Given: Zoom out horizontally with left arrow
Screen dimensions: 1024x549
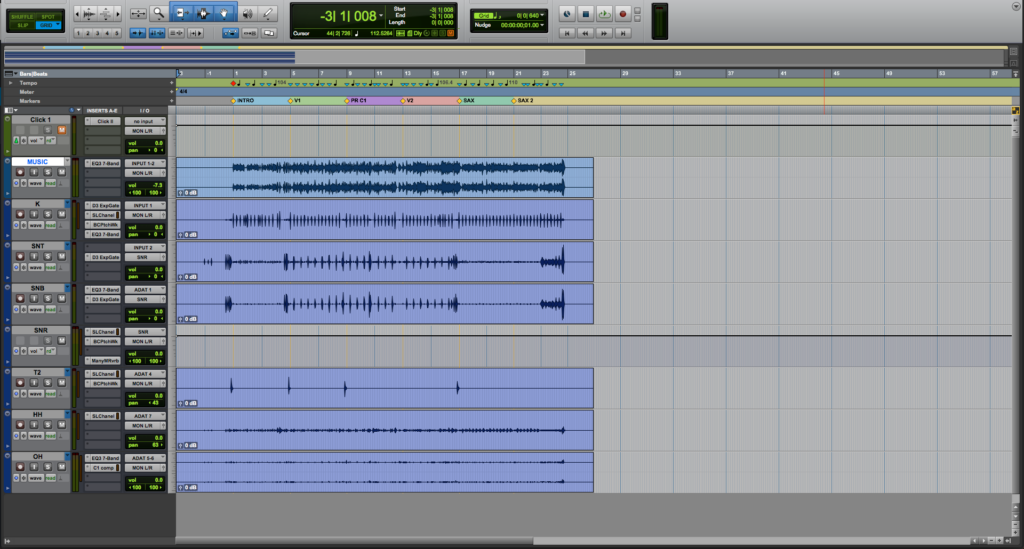Looking at the screenshot, I should click(78, 13).
